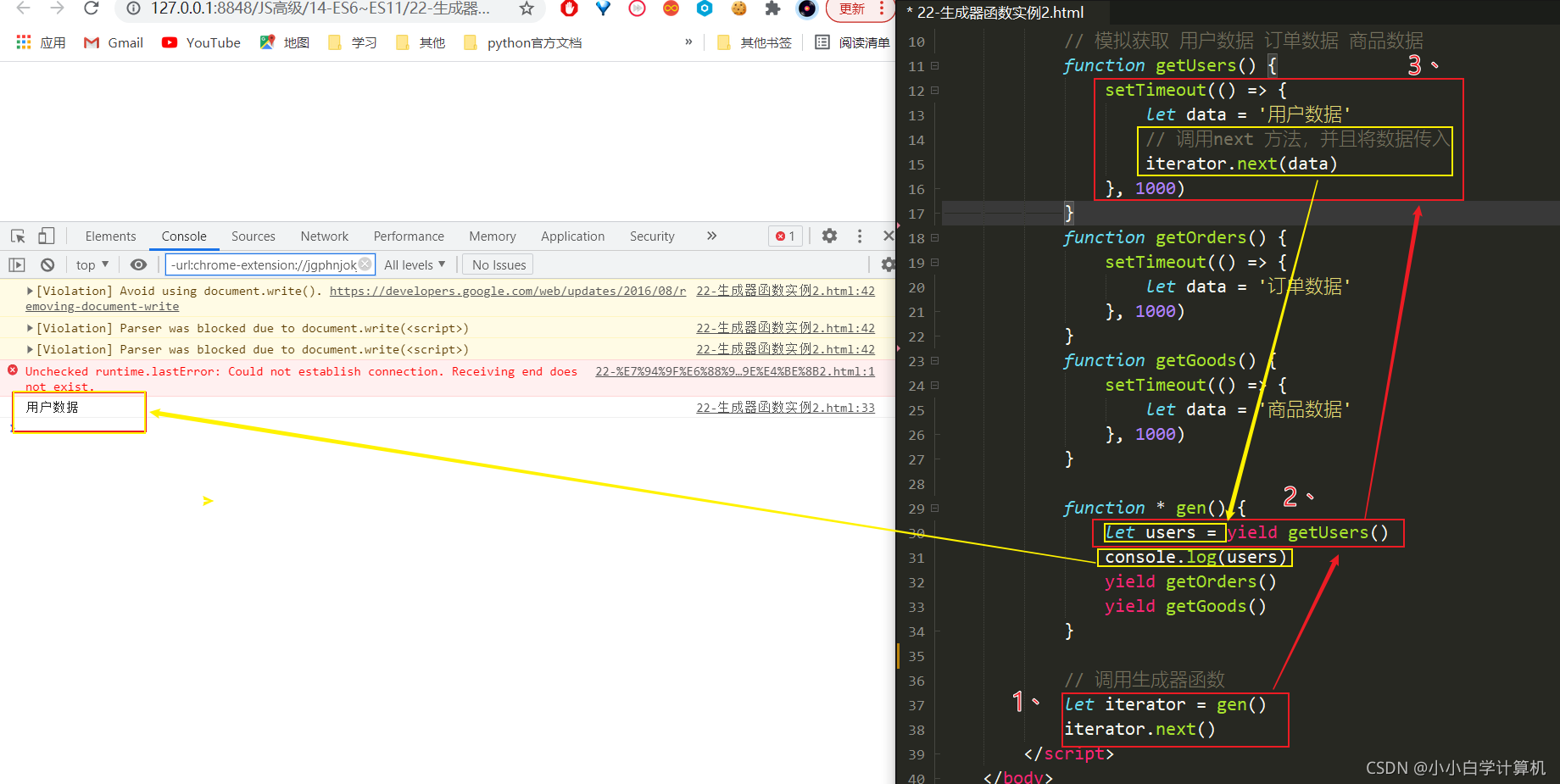The width and height of the screenshot is (1560, 784).
Task: Open the 其他书签 folder
Action: click(x=755, y=42)
